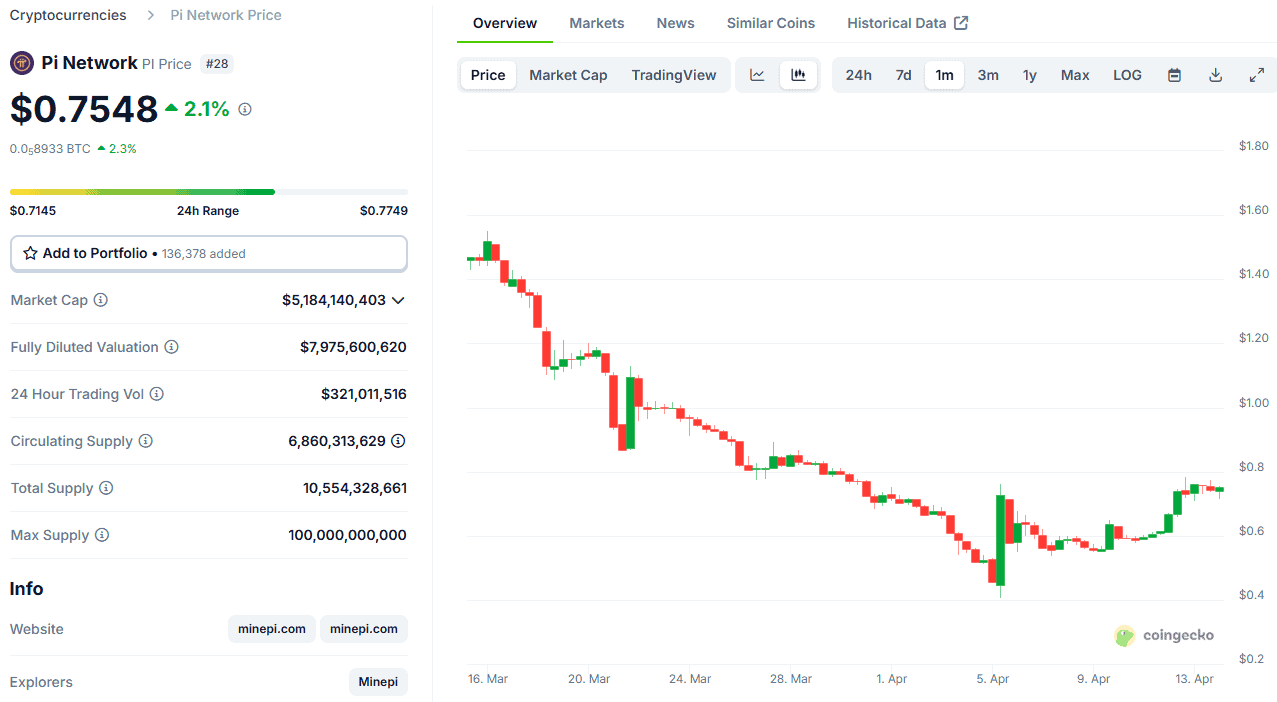Click the 100,000,000,000 max supply value

[348, 535]
